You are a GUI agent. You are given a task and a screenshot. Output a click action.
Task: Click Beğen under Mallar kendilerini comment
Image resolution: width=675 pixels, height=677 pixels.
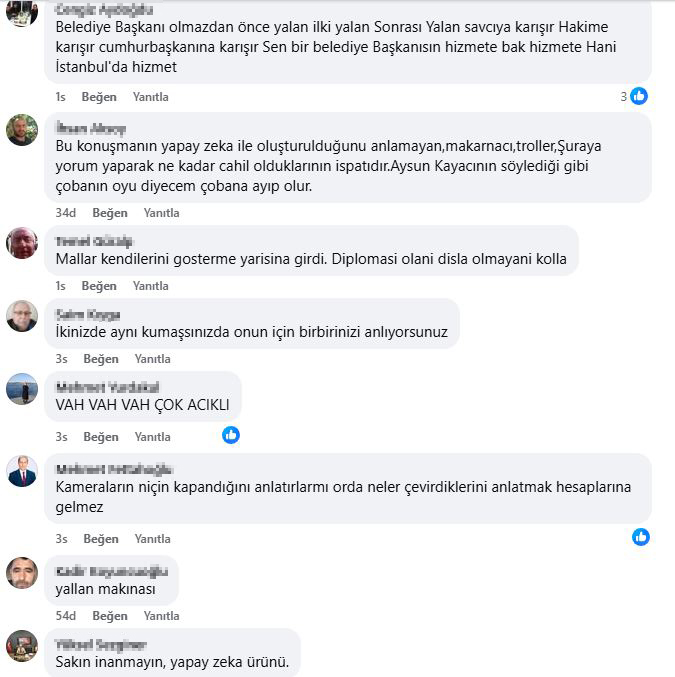[99, 286]
